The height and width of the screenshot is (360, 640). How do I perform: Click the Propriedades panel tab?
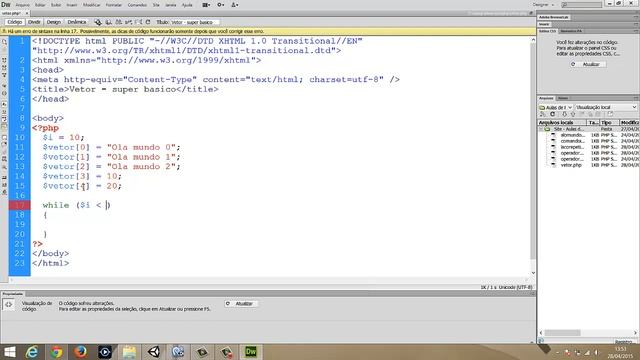pos(13,294)
